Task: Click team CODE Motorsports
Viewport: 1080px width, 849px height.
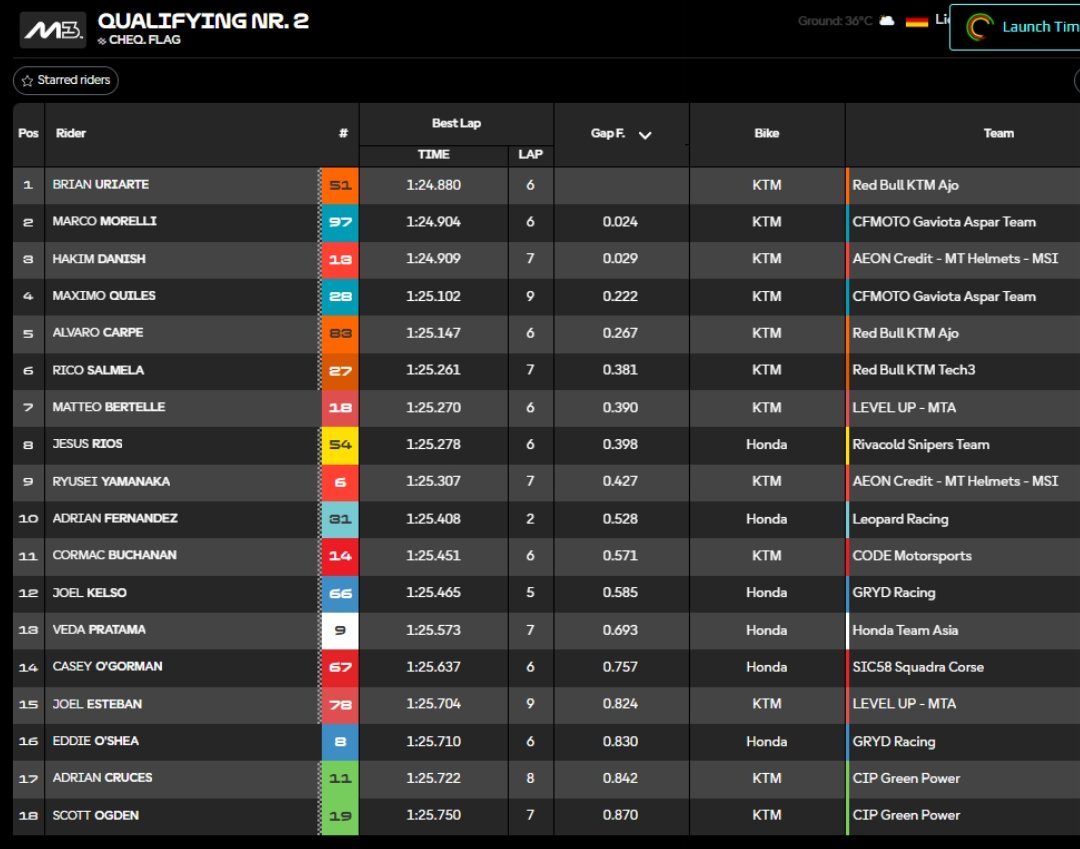Action: [x=912, y=556]
